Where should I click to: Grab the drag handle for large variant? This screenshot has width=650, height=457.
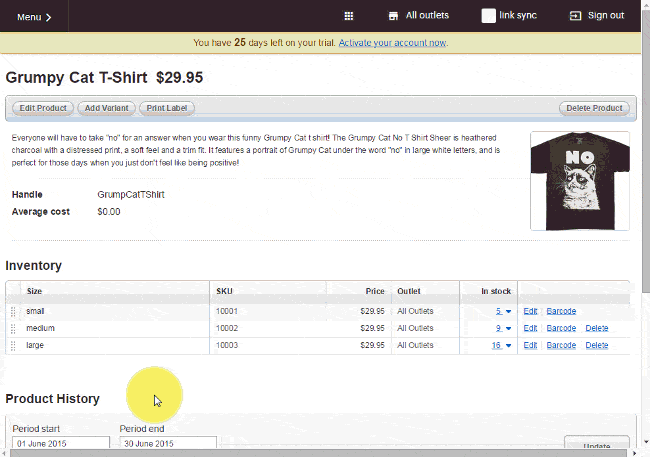point(13,345)
